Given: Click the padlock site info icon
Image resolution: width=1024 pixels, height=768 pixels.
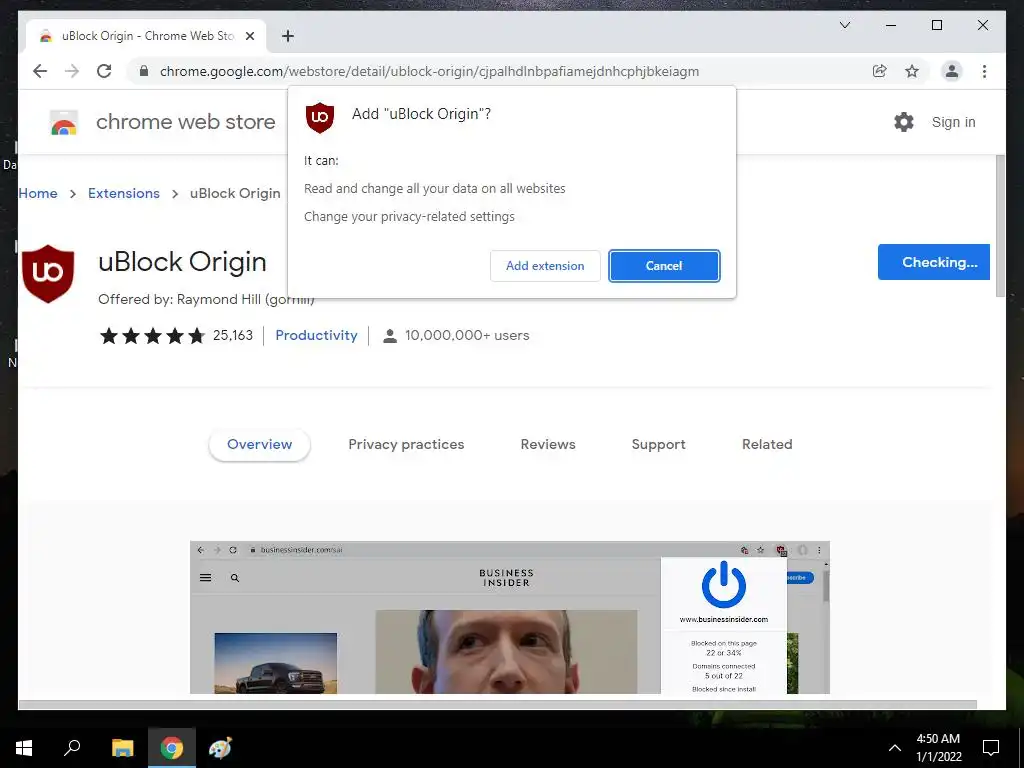Looking at the screenshot, I should point(144,71).
